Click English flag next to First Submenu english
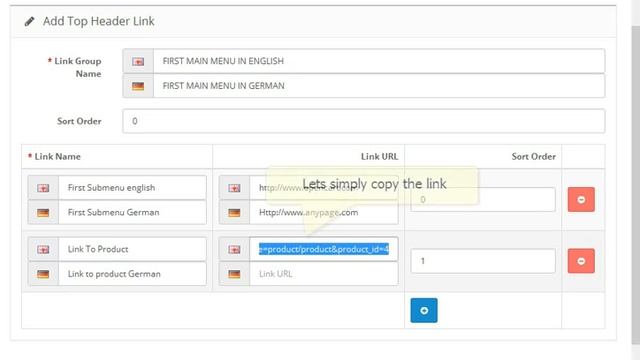Viewport: 640px width, 360px height. click(43, 188)
